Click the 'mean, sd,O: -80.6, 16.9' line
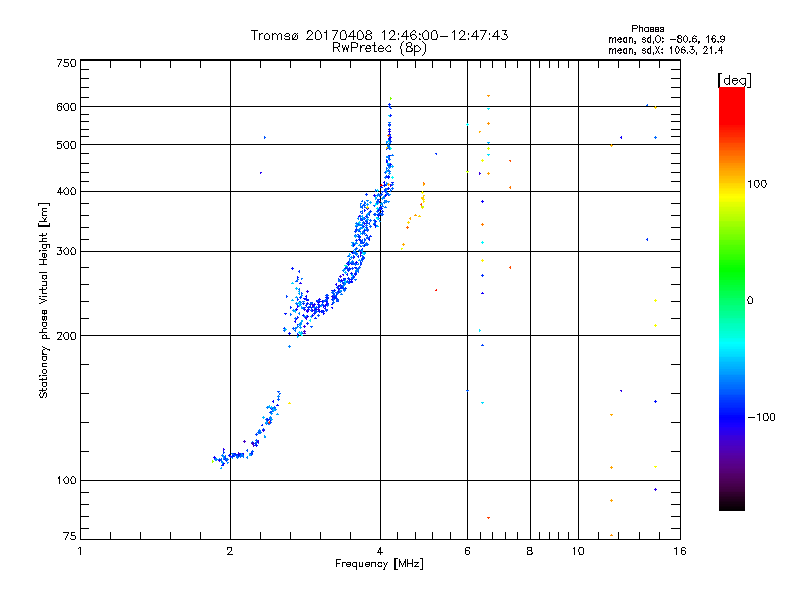The height and width of the screenshot is (600, 800). tap(666, 39)
